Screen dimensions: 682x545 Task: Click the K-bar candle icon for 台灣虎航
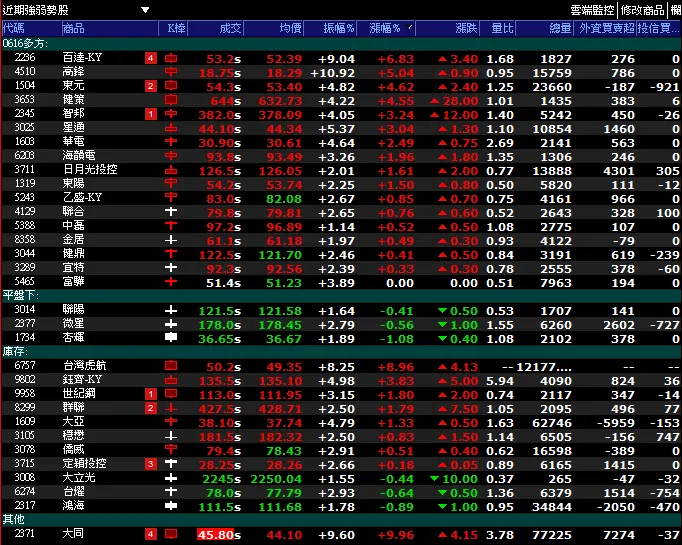[x=171, y=366]
